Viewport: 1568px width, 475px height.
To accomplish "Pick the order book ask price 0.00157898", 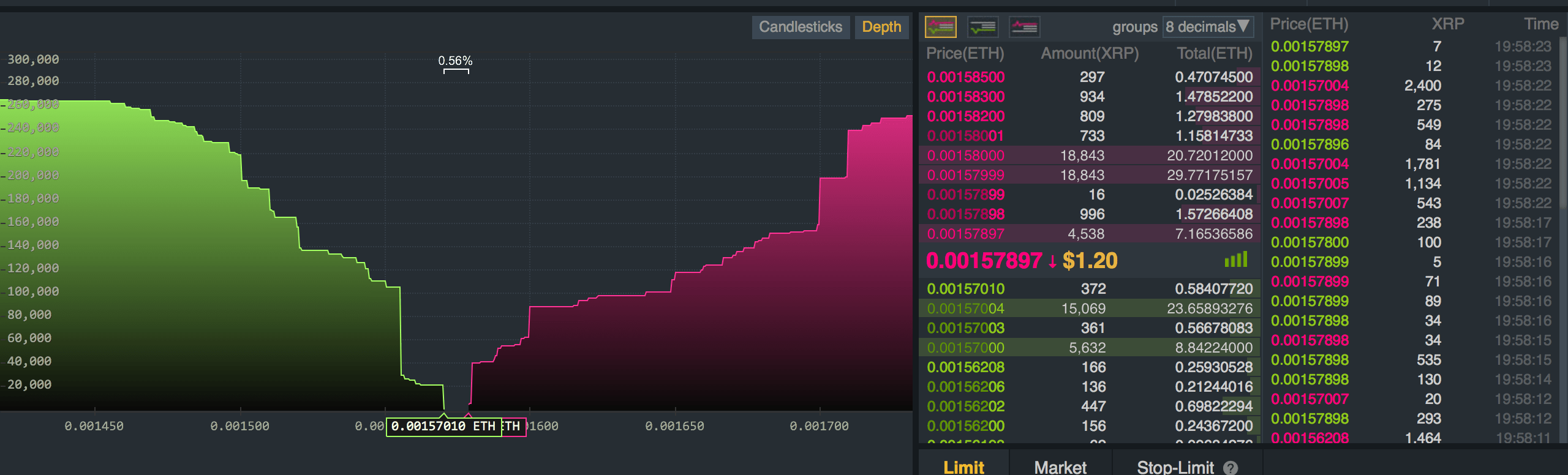I will tap(966, 214).
